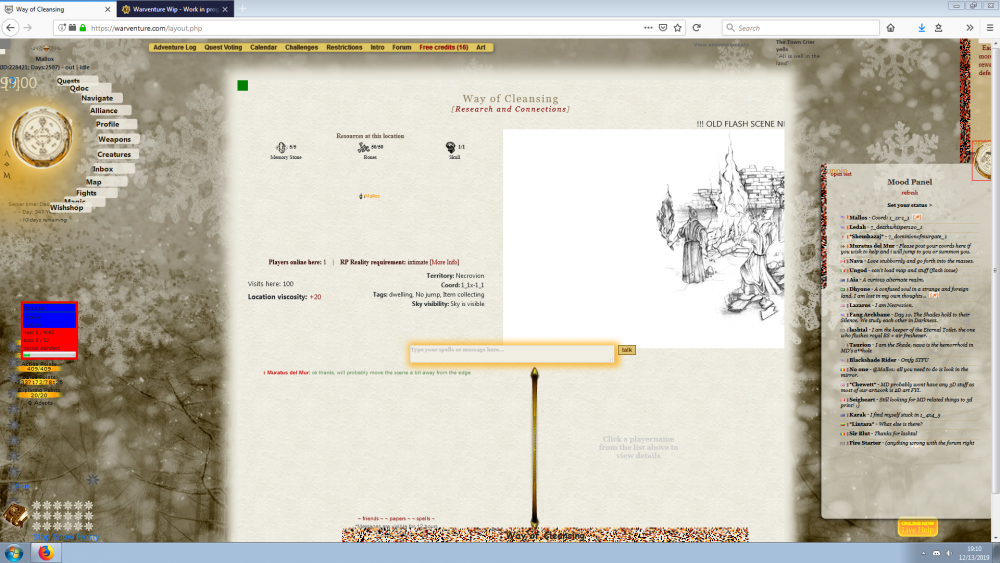Viewport: 1000px width, 563px height.
Task: Reload the page with the refresh icon
Action: point(696,28)
